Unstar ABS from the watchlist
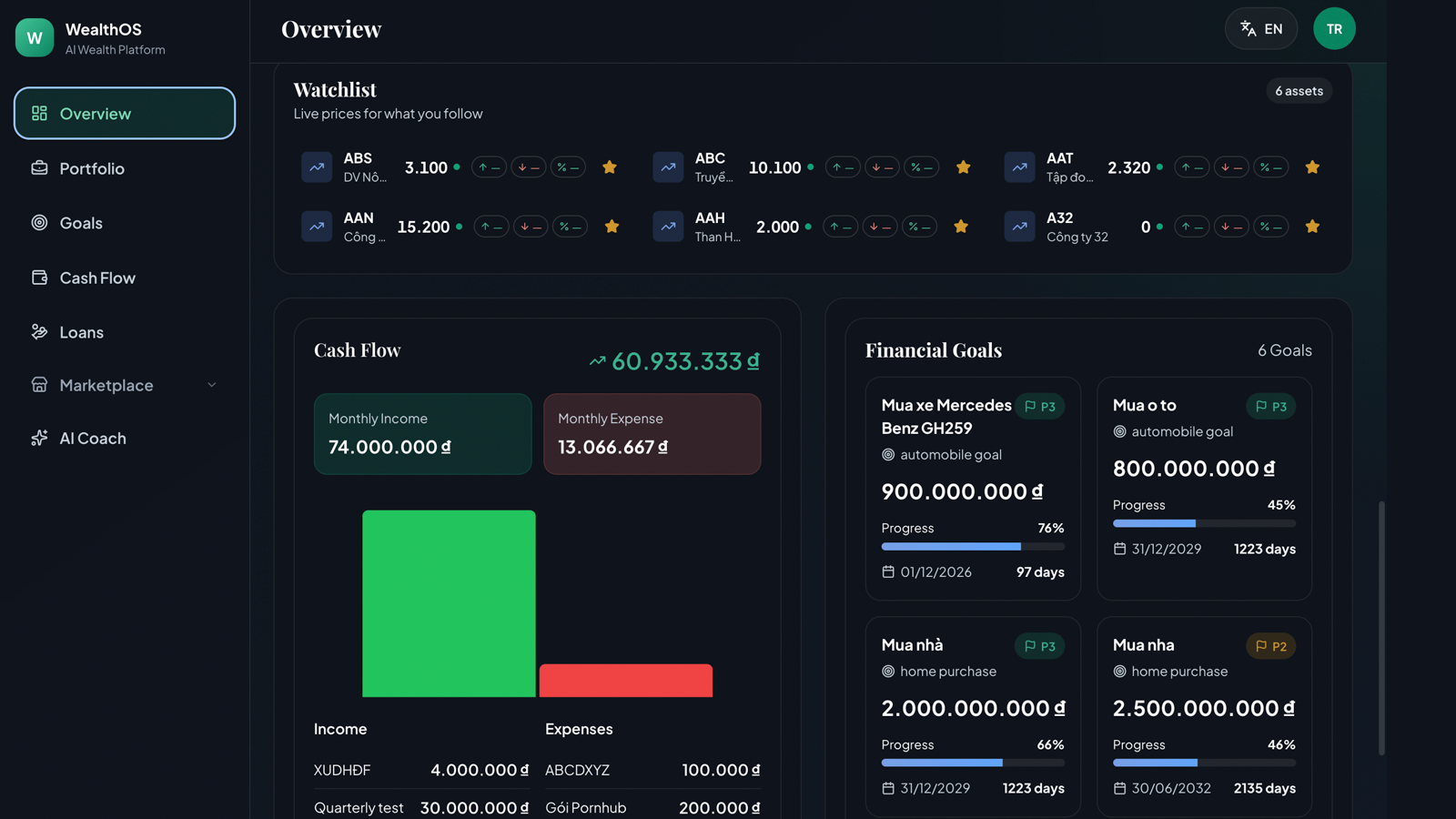The height and width of the screenshot is (819, 1456). coord(610,167)
